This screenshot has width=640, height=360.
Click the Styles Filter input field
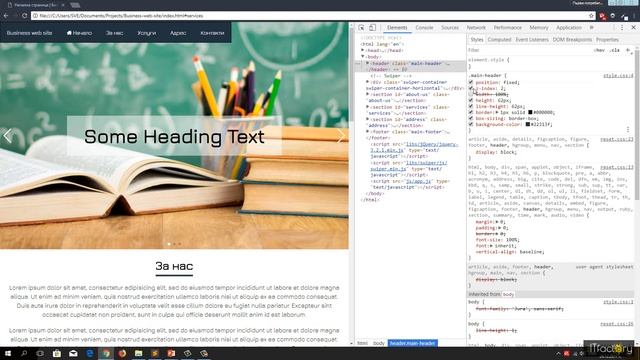click(x=529, y=50)
